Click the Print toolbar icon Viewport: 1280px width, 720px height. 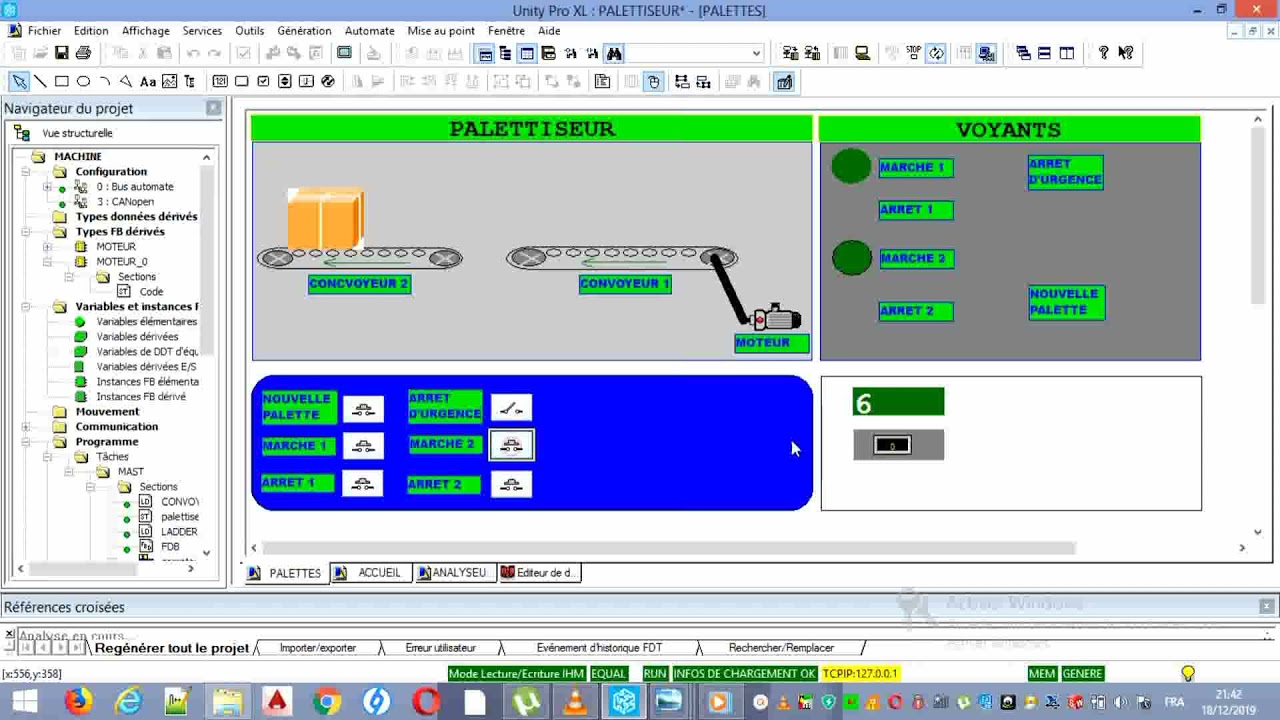click(83, 53)
